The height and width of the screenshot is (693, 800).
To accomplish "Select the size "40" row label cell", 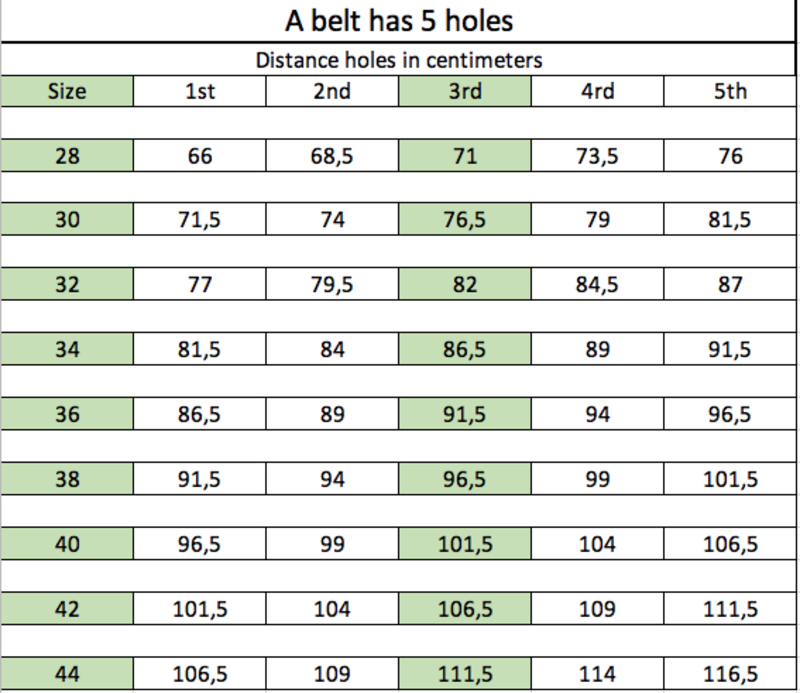I will pyautogui.click(x=67, y=544).
